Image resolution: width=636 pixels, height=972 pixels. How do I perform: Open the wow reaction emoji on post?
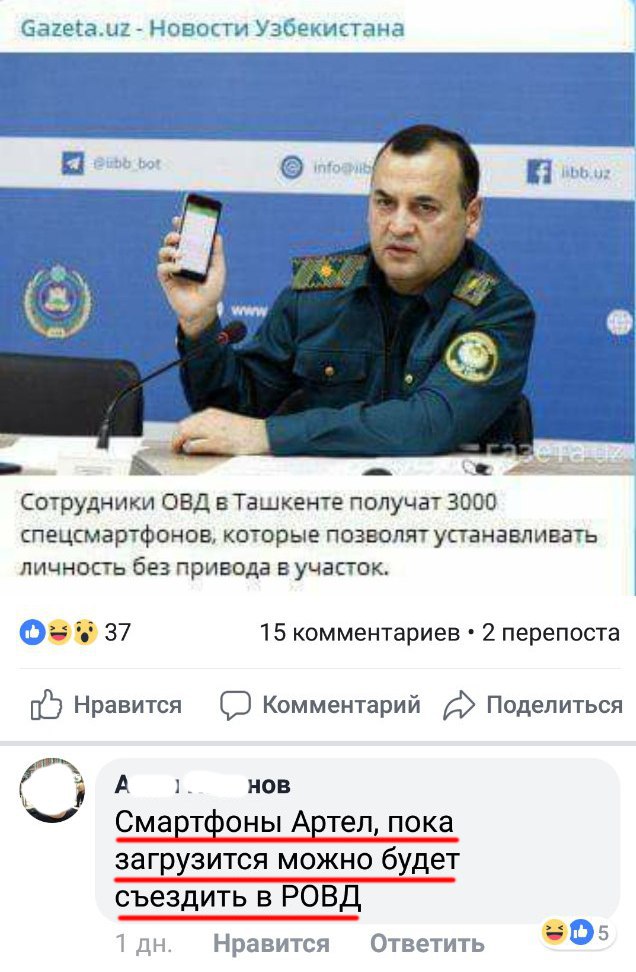[86, 632]
